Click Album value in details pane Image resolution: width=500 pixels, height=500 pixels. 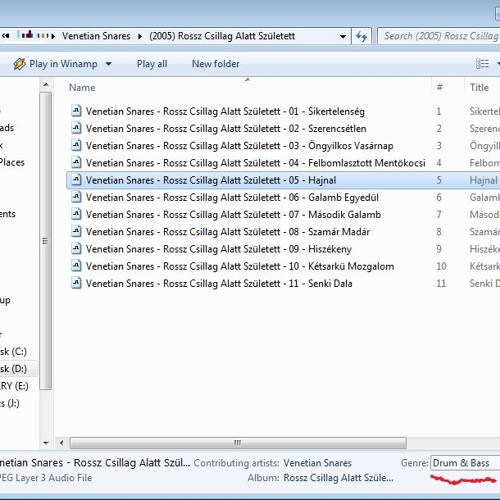click(x=338, y=478)
